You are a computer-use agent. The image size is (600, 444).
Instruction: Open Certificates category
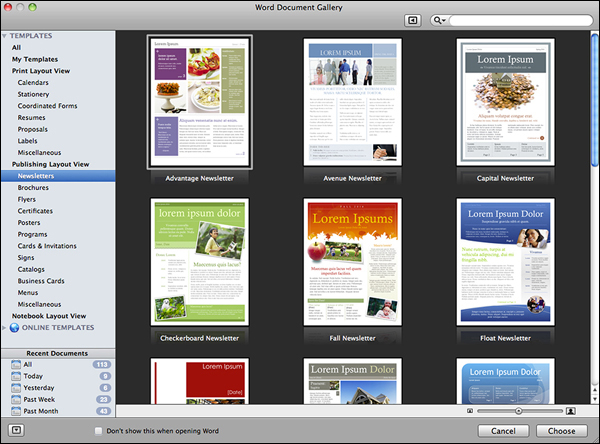click(x=35, y=211)
